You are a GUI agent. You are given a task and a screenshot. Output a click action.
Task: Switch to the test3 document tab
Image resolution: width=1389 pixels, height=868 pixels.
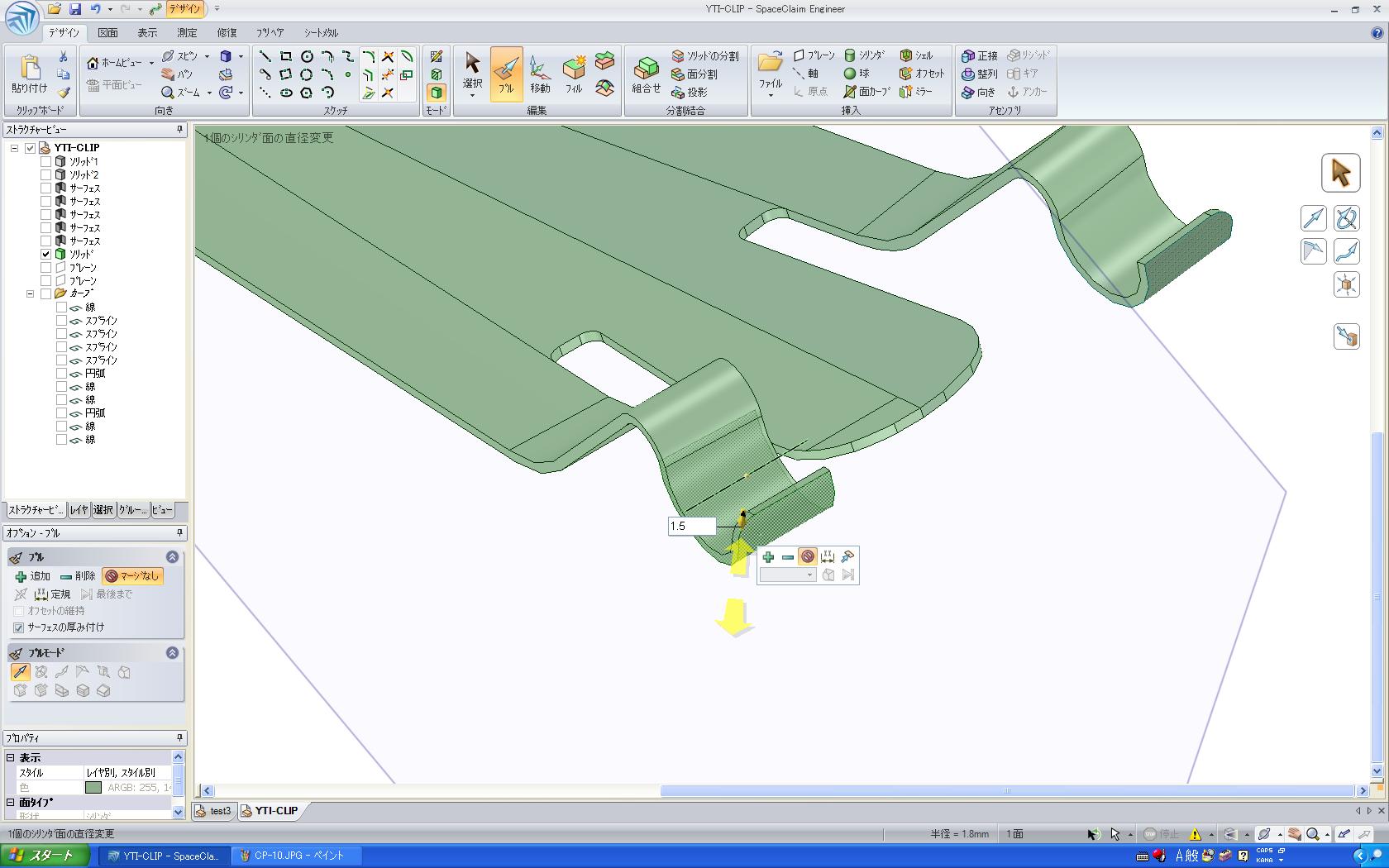click(x=213, y=811)
